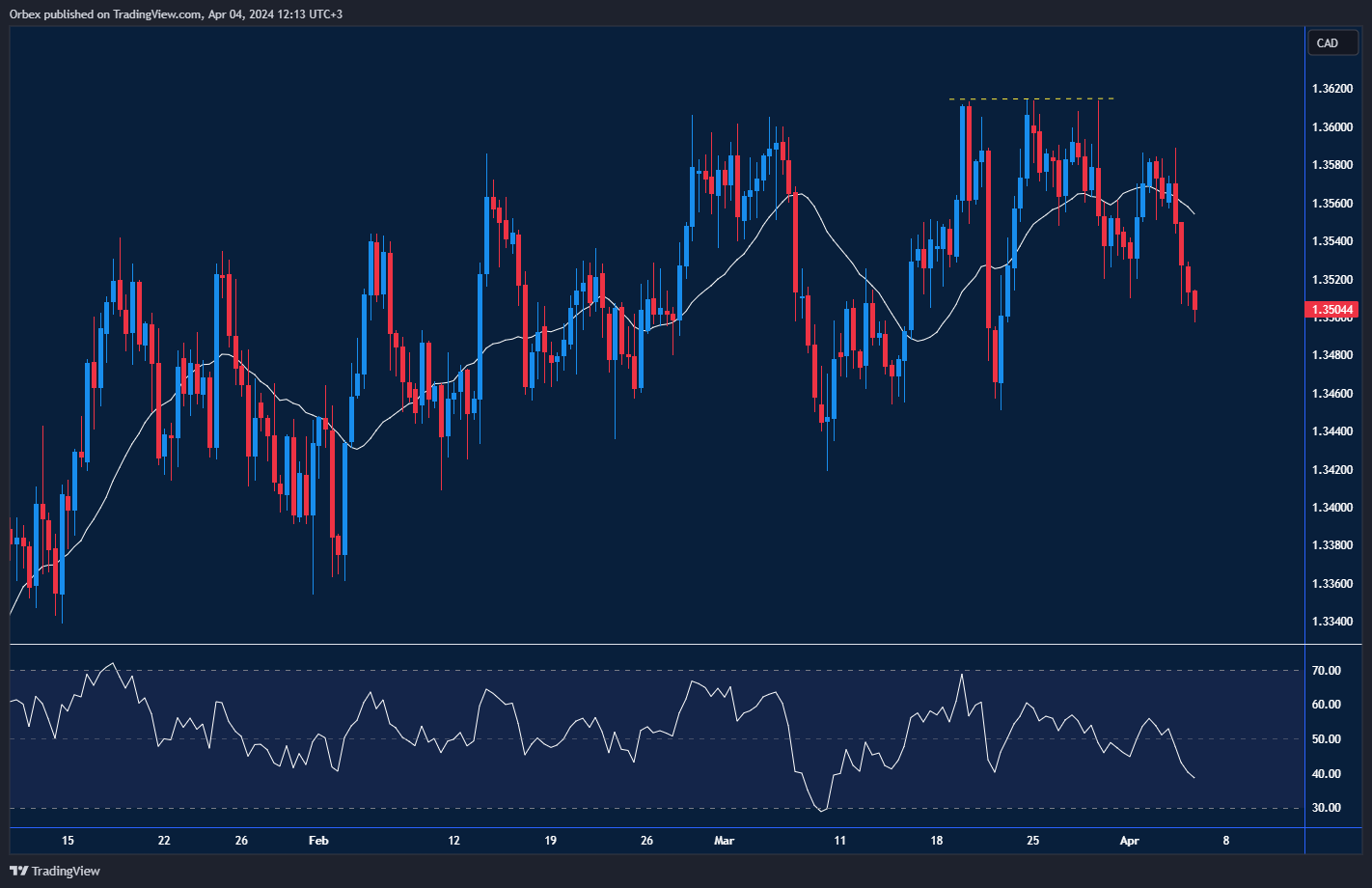Click the Mar label on the time axis
Screen dimensions: 1372x888
(724, 841)
